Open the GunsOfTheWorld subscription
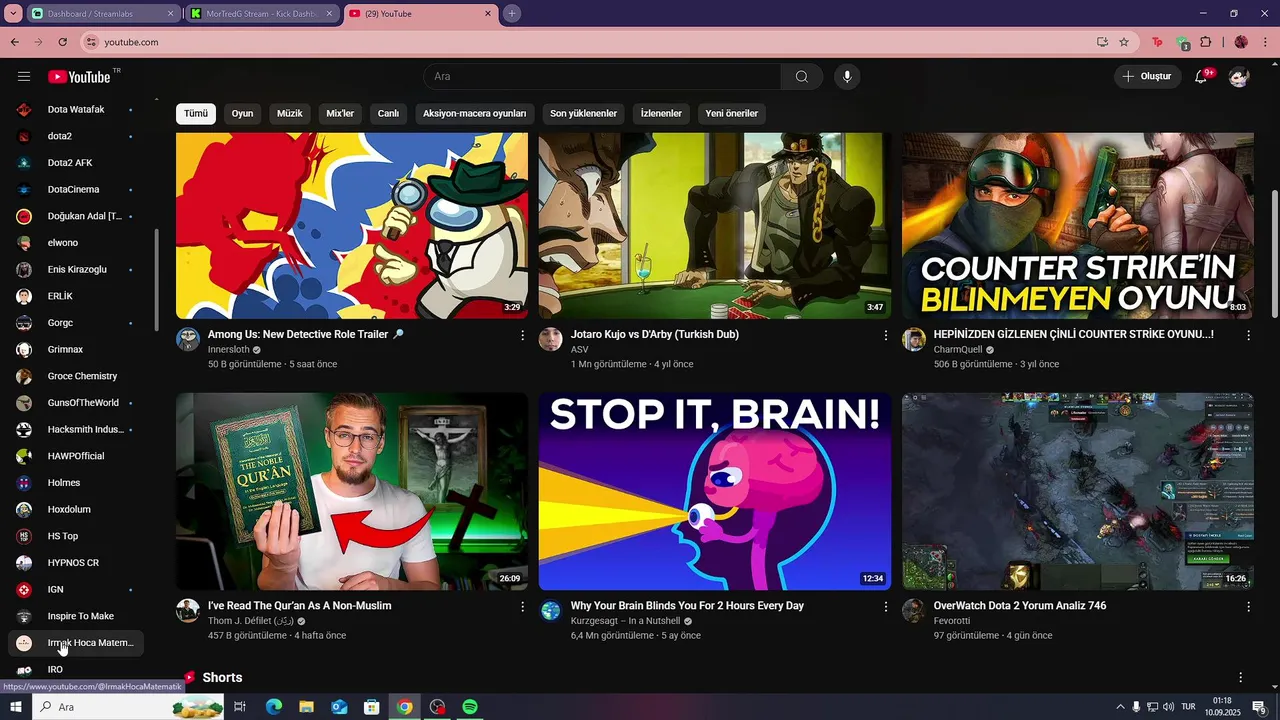 click(x=76, y=403)
